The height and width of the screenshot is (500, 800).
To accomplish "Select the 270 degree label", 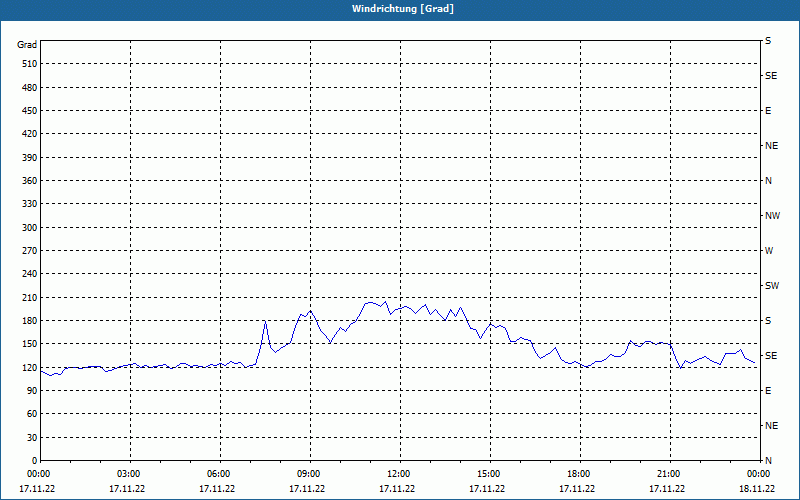I will pos(30,251).
